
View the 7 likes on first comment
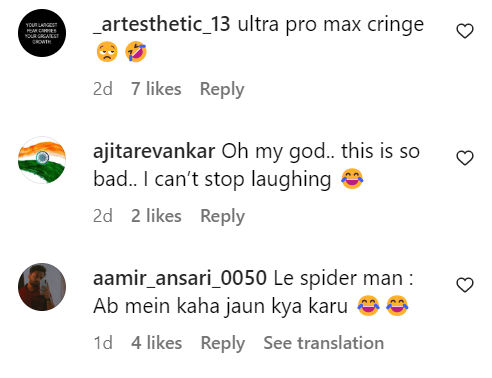(x=156, y=89)
